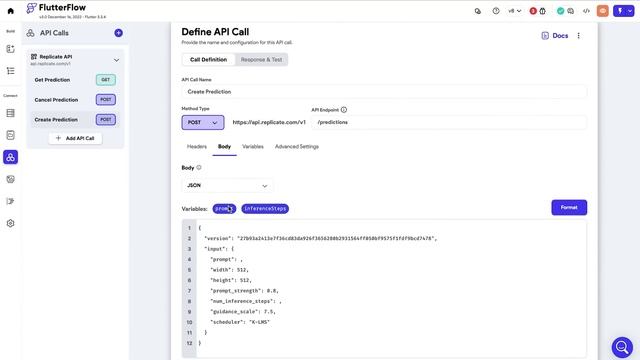Click the "version" line in JSON body
The image size is (640, 360).
320,238
